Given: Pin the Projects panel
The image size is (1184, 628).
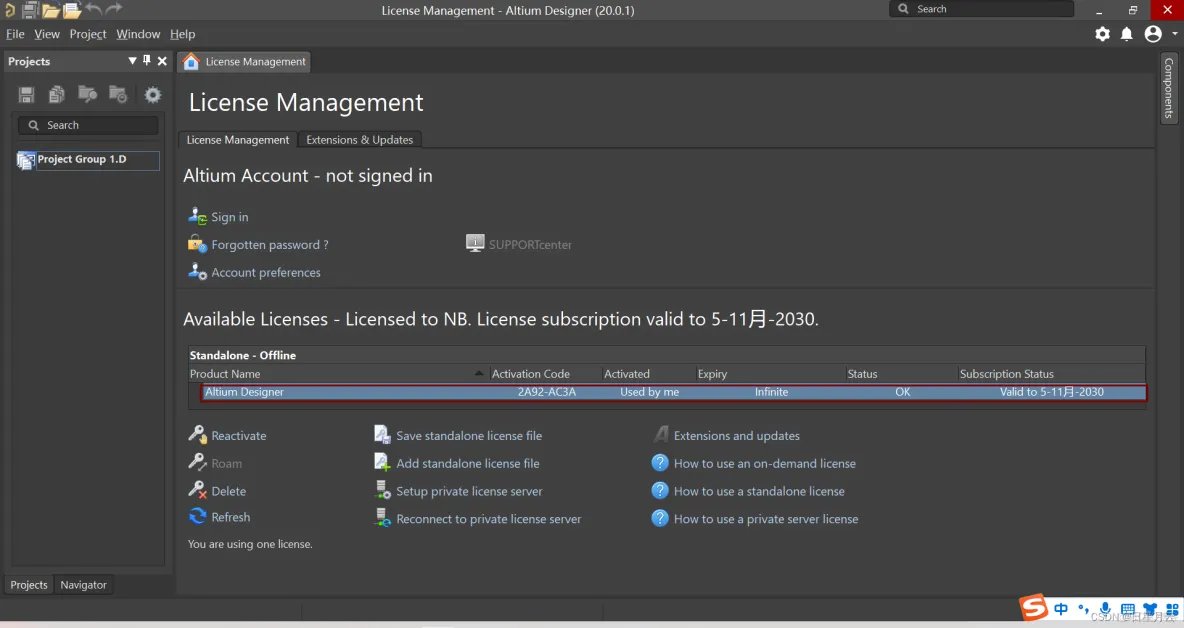Looking at the screenshot, I should 146,60.
